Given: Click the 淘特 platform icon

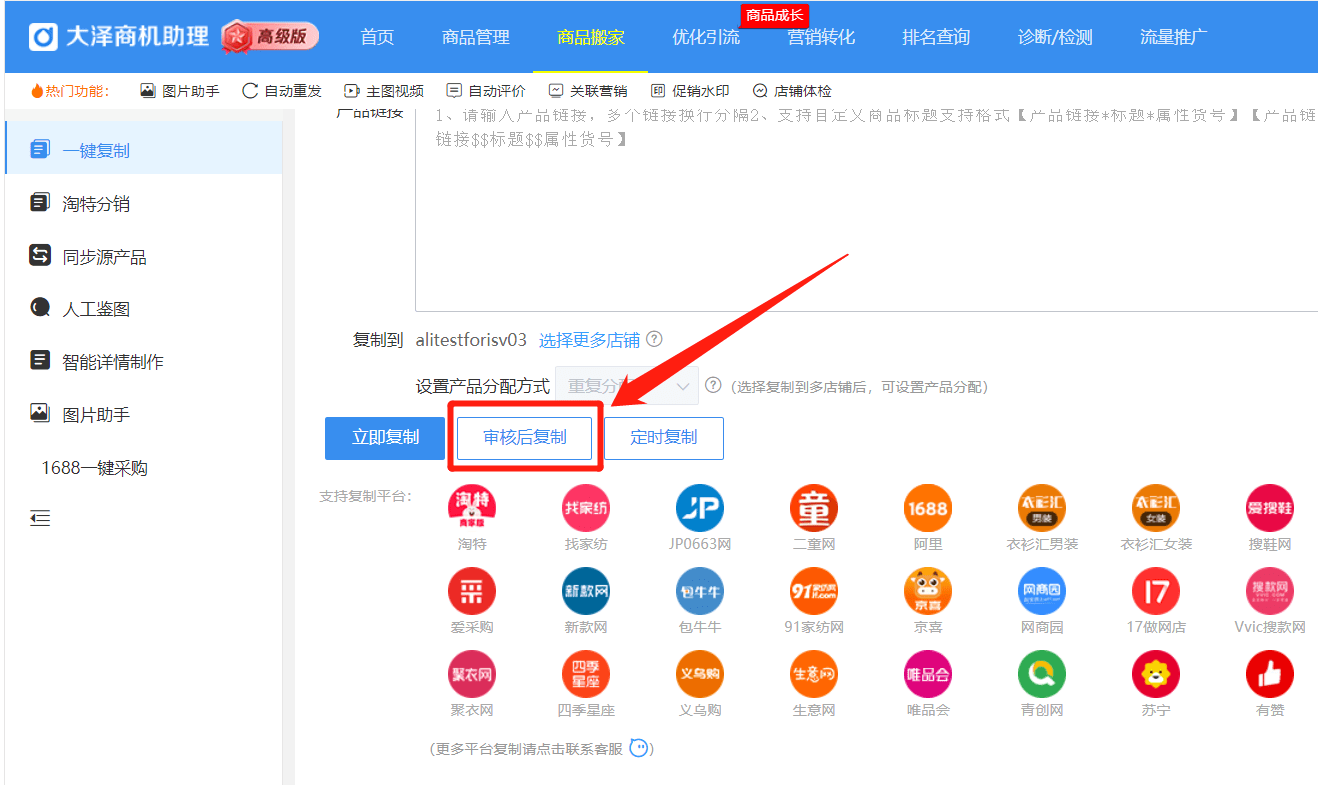Looking at the screenshot, I should [x=472, y=508].
